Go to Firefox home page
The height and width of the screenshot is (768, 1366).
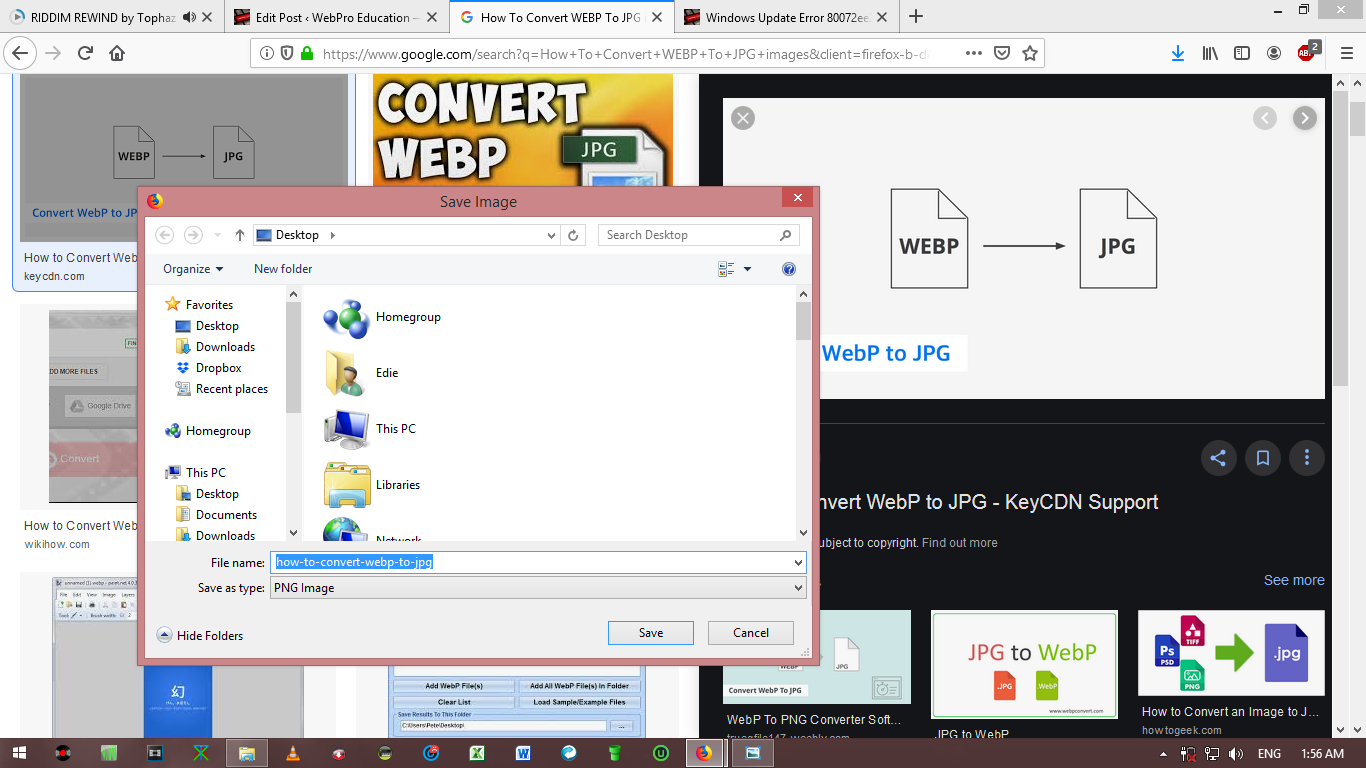click(117, 53)
